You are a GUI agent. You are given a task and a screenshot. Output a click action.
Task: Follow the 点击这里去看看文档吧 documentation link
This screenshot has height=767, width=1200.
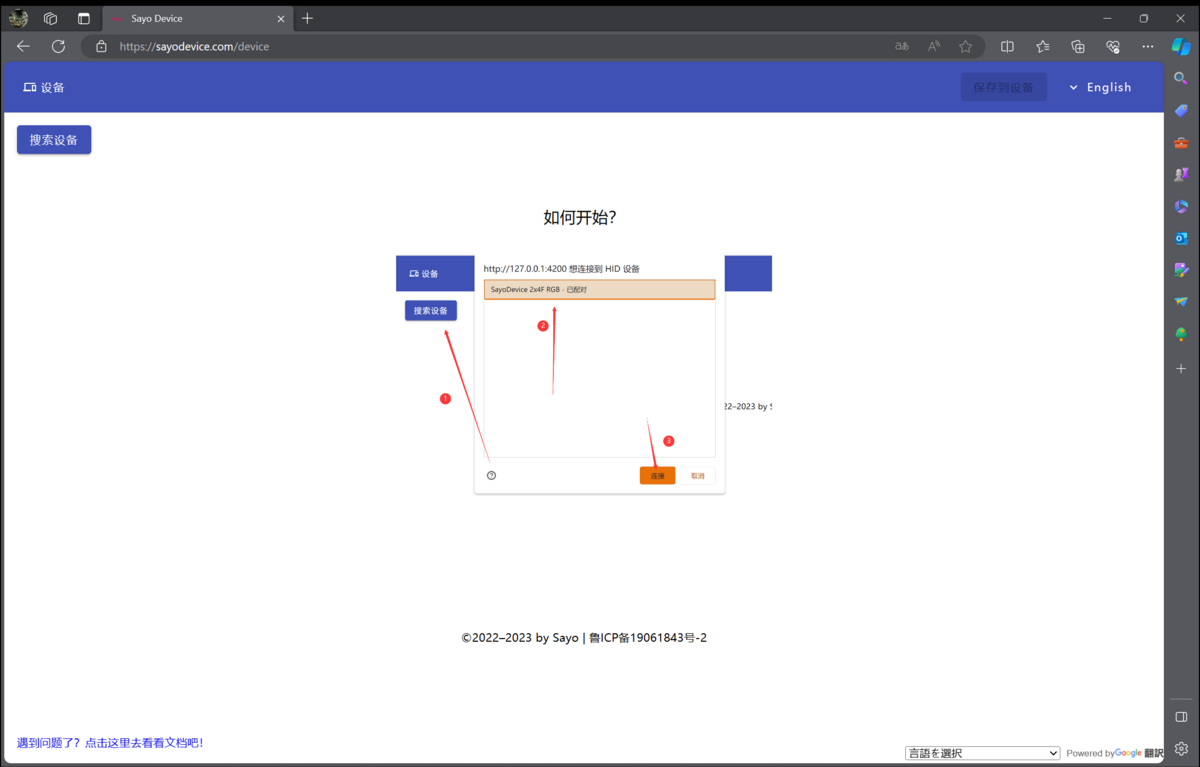146,742
